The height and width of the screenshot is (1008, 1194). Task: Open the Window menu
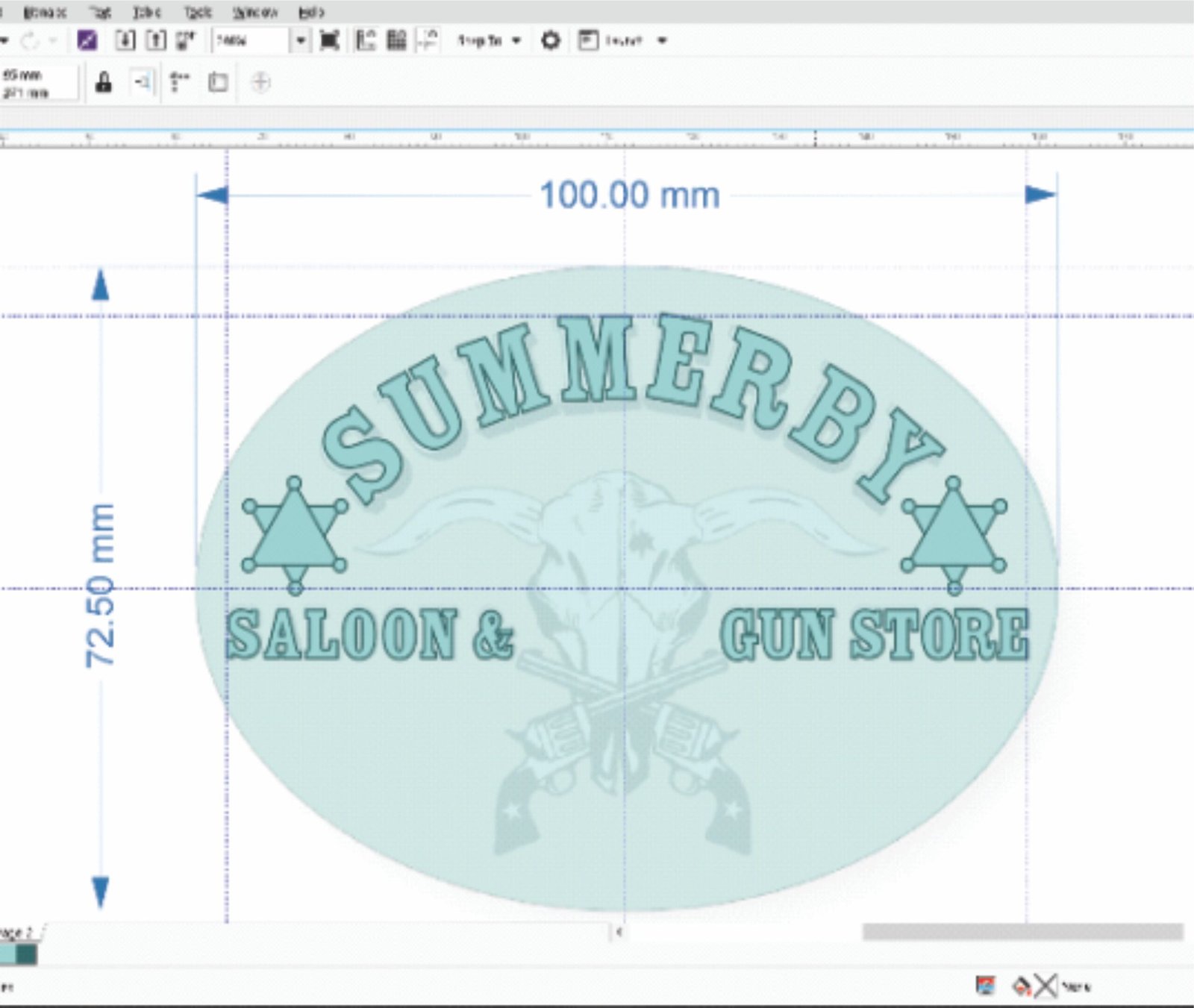click(255, 13)
